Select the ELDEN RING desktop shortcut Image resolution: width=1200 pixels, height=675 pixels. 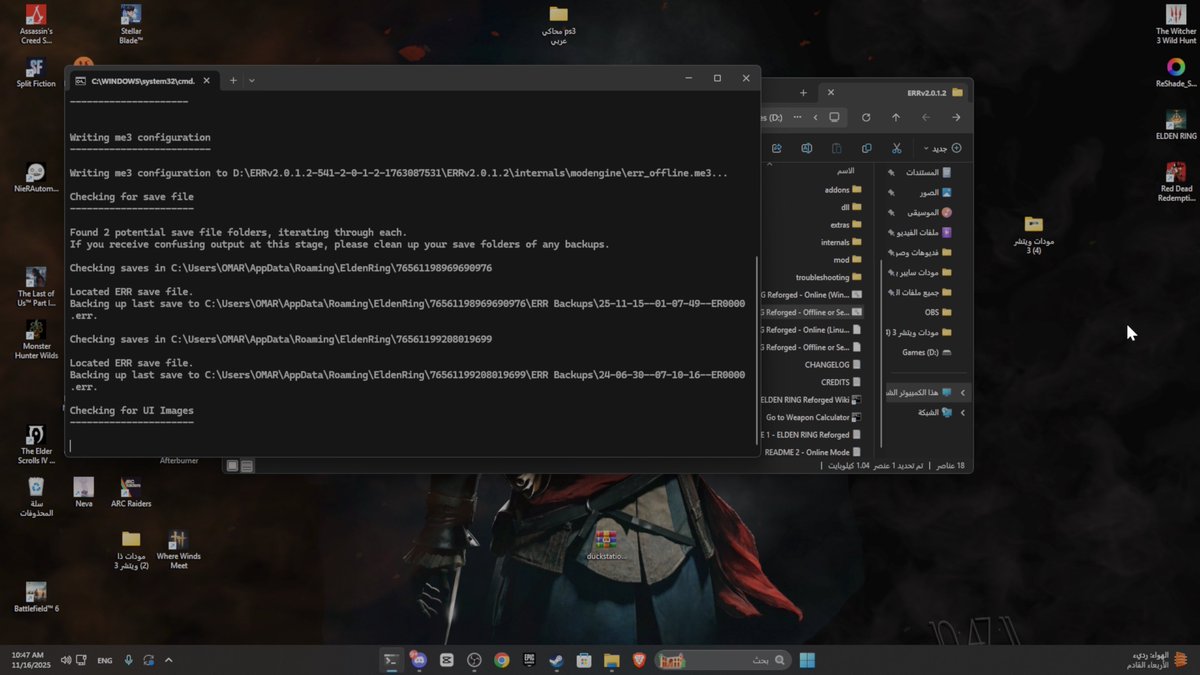tap(1176, 125)
